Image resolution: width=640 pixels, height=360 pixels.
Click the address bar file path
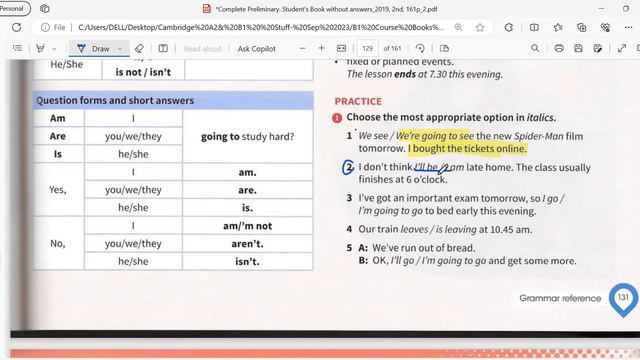point(260,27)
